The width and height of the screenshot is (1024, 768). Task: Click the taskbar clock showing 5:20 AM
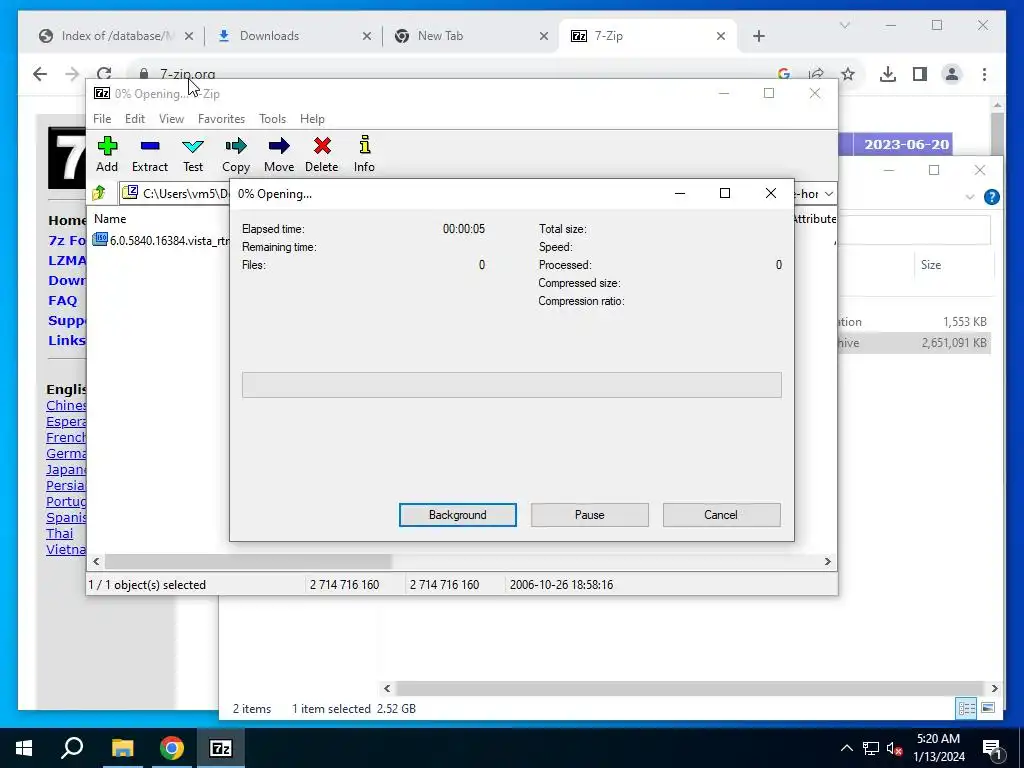pyautogui.click(x=938, y=748)
